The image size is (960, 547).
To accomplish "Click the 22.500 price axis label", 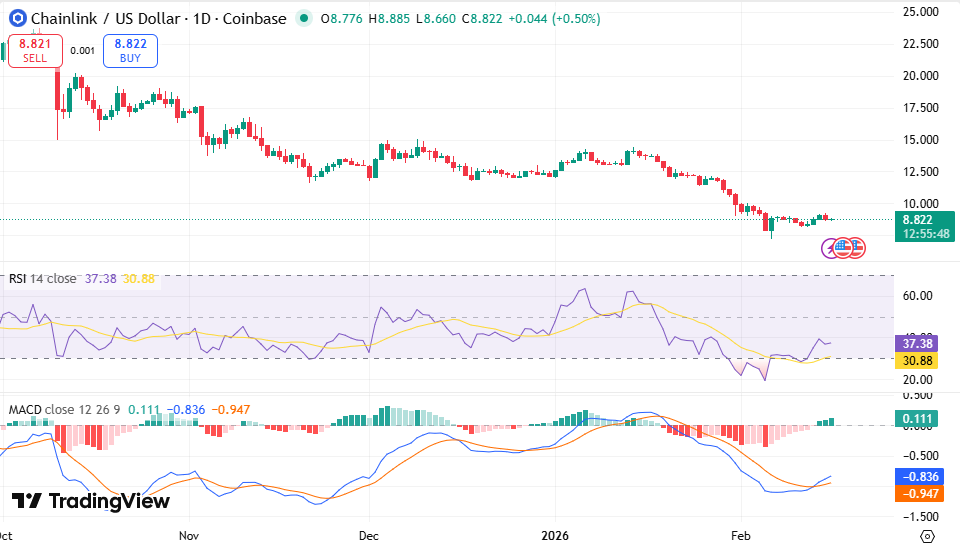I will coord(921,43).
